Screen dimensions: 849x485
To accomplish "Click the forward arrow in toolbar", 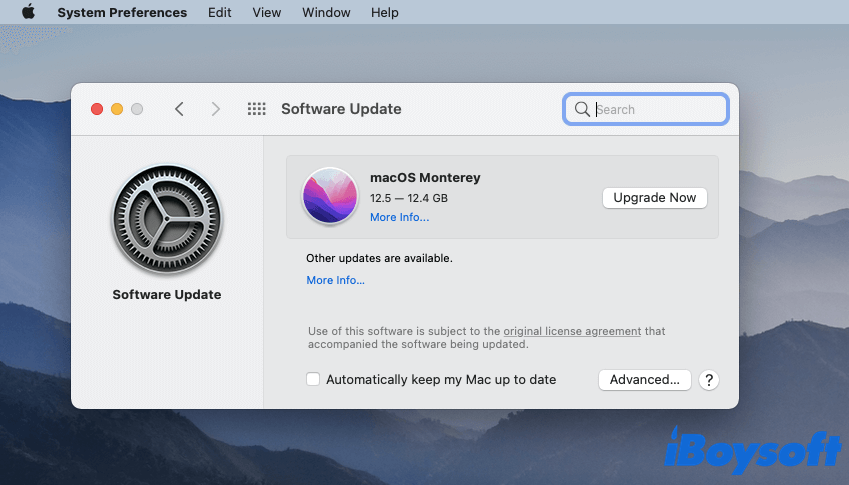I will (215, 109).
